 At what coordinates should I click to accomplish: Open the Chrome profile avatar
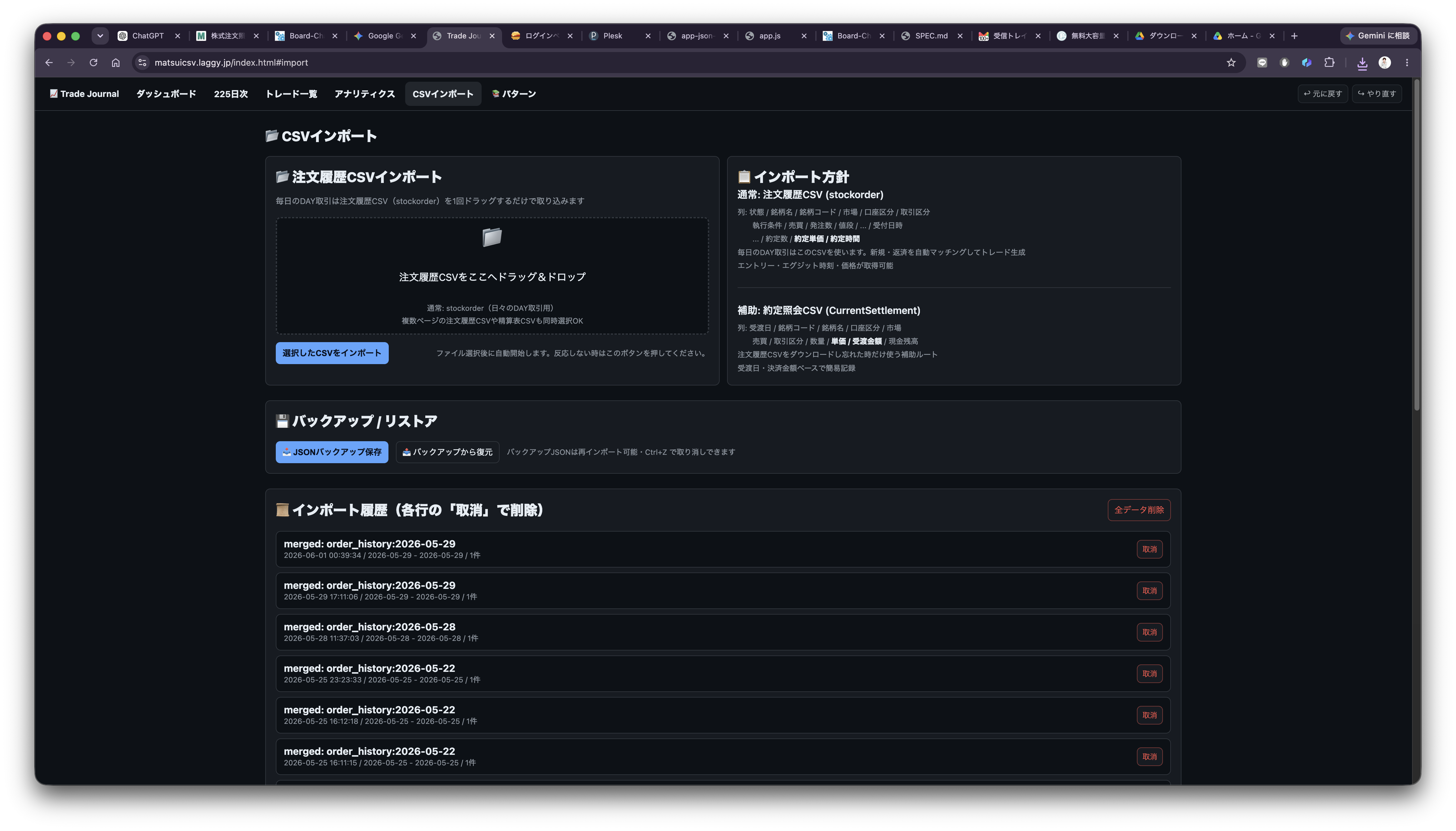coord(1385,63)
